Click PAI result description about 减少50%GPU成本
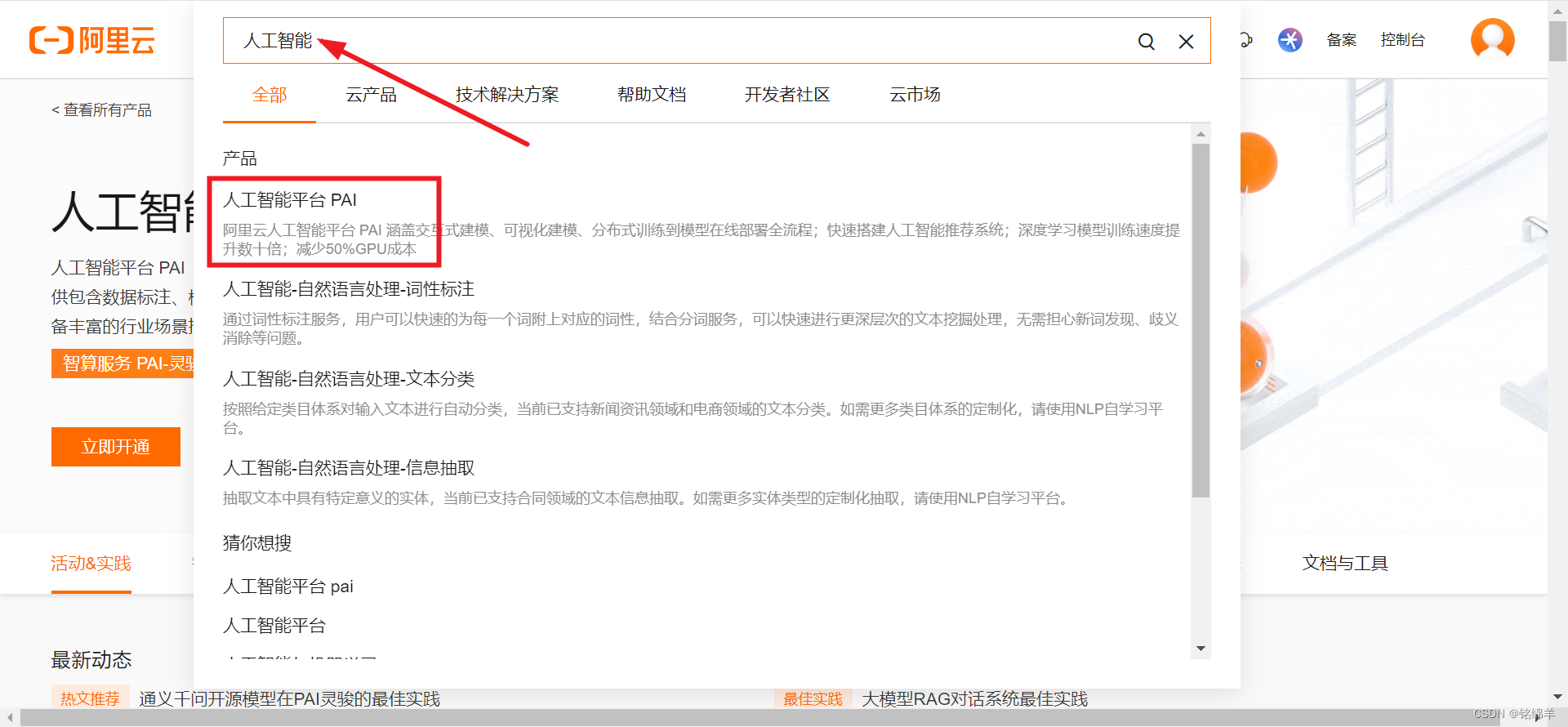Screen dimensions: 1568x727 point(702,239)
